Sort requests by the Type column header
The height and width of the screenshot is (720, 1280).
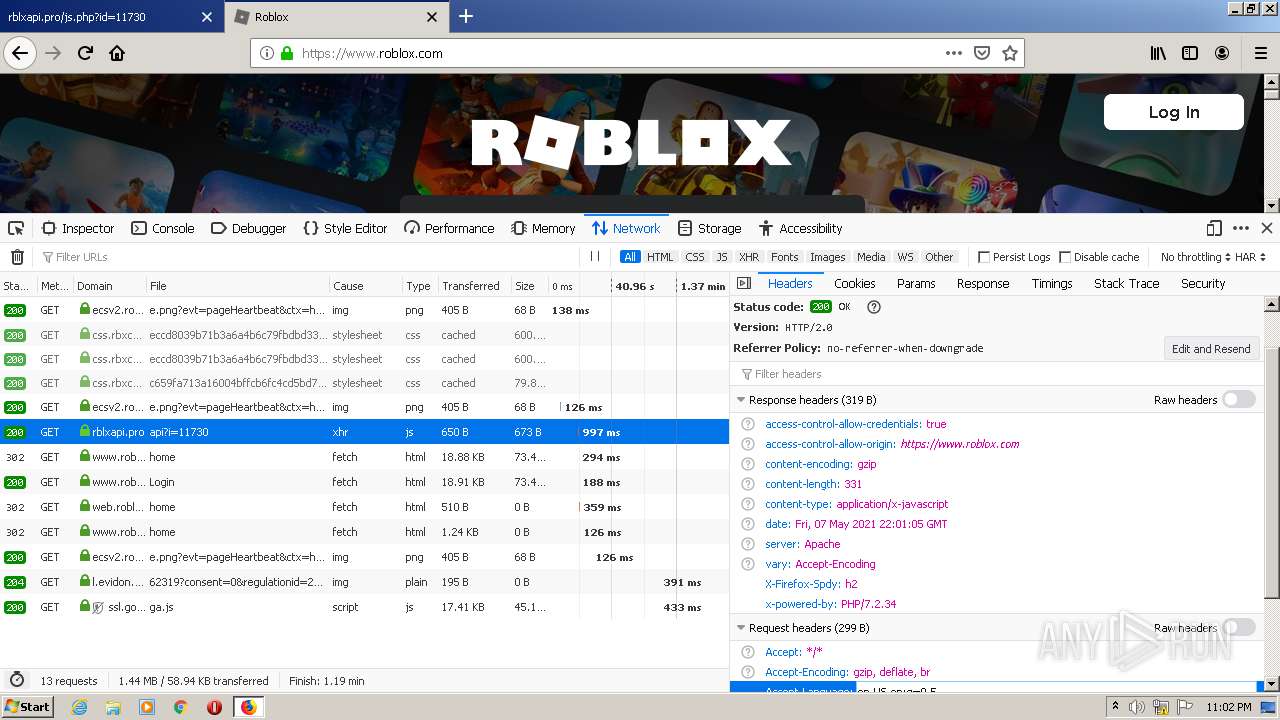[420, 286]
